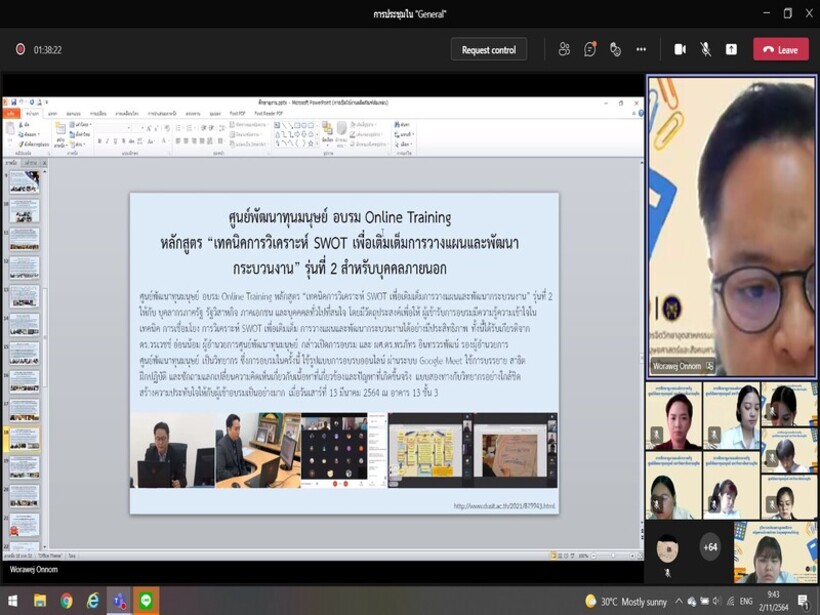Click the Paste icon in PowerPoint ribbon
This screenshot has width=820, height=615.
(x=10, y=129)
